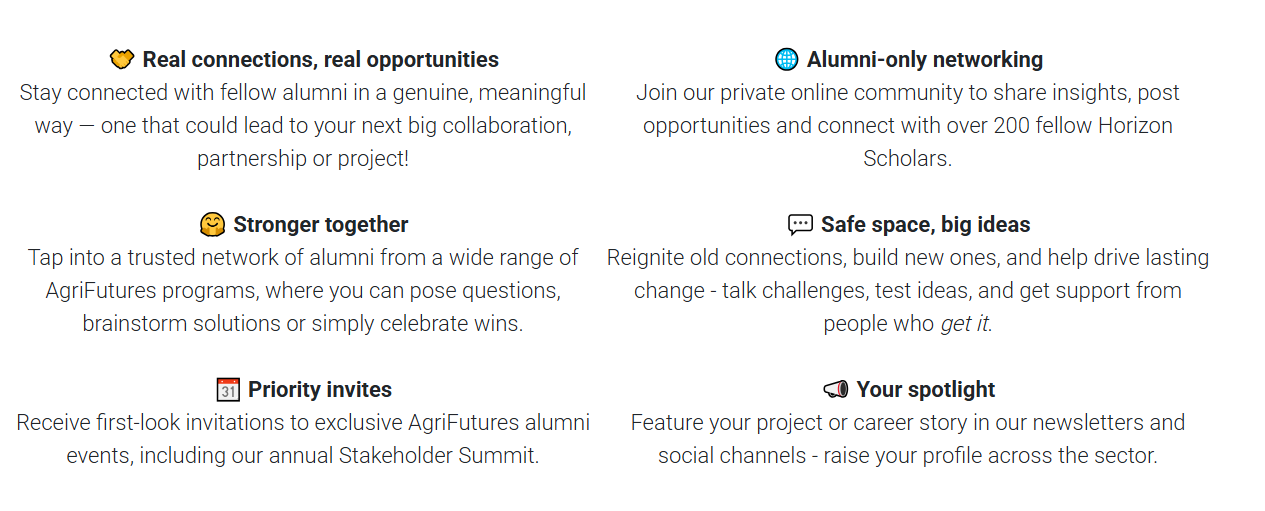Image resolution: width=1265 pixels, height=511 pixels.
Task: Click the speech bubble icon
Action: click(x=800, y=225)
